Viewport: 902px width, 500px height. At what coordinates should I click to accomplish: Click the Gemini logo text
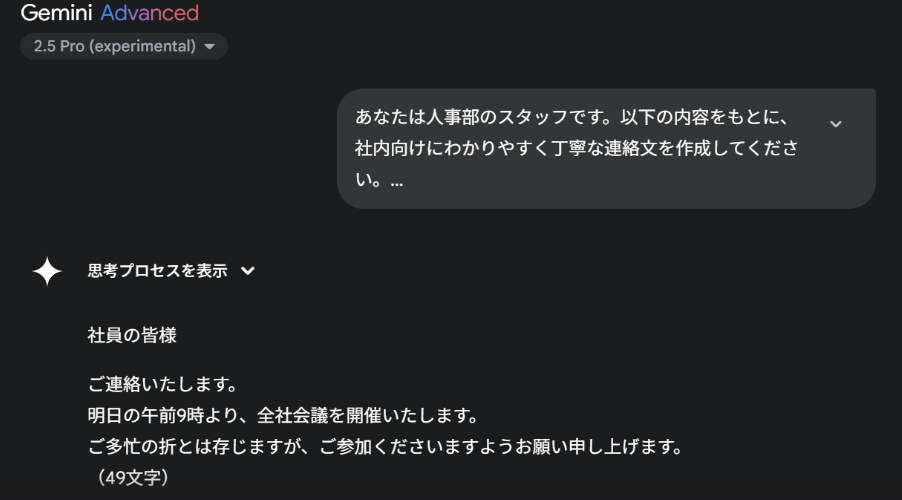(x=56, y=13)
